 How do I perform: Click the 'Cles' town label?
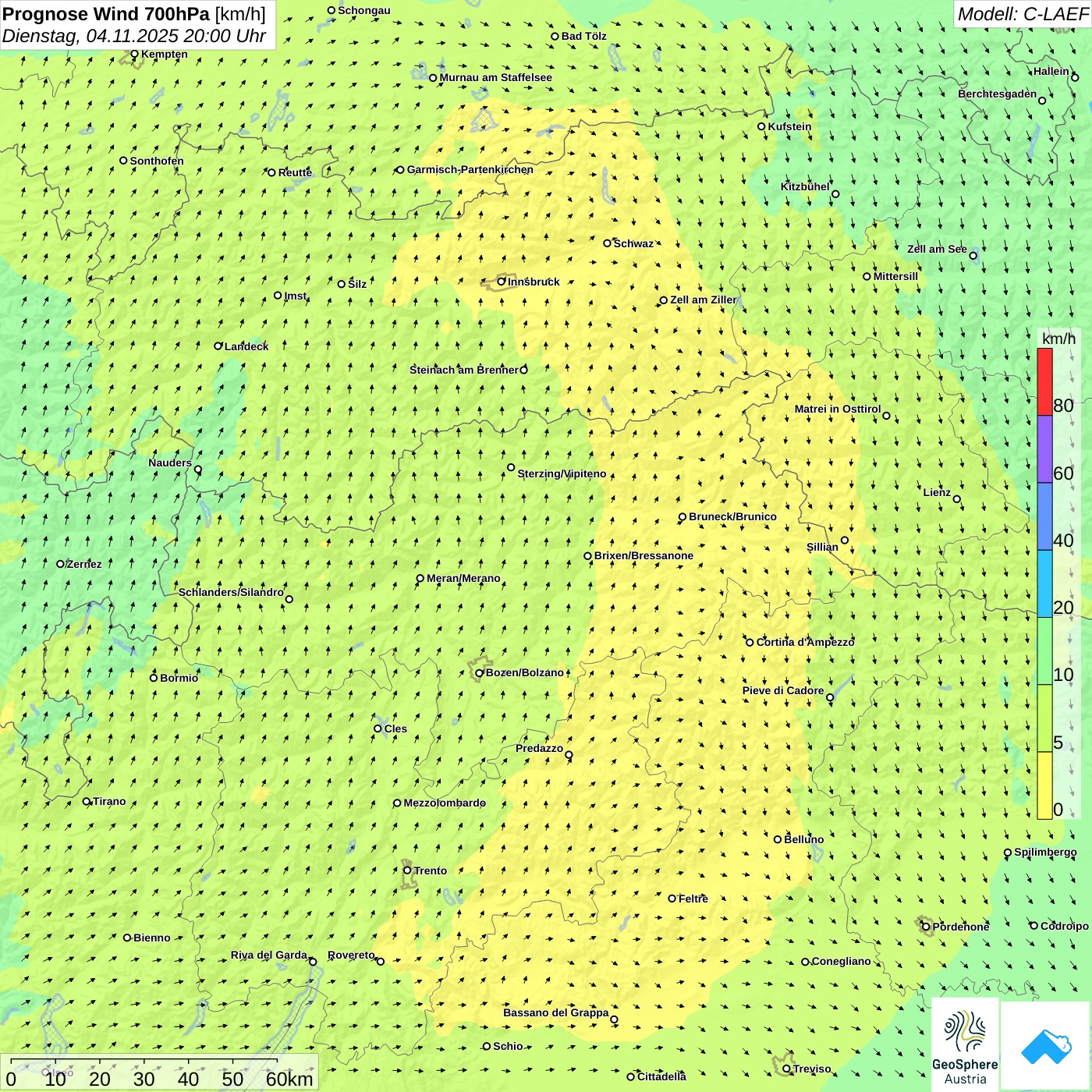(x=395, y=729)
